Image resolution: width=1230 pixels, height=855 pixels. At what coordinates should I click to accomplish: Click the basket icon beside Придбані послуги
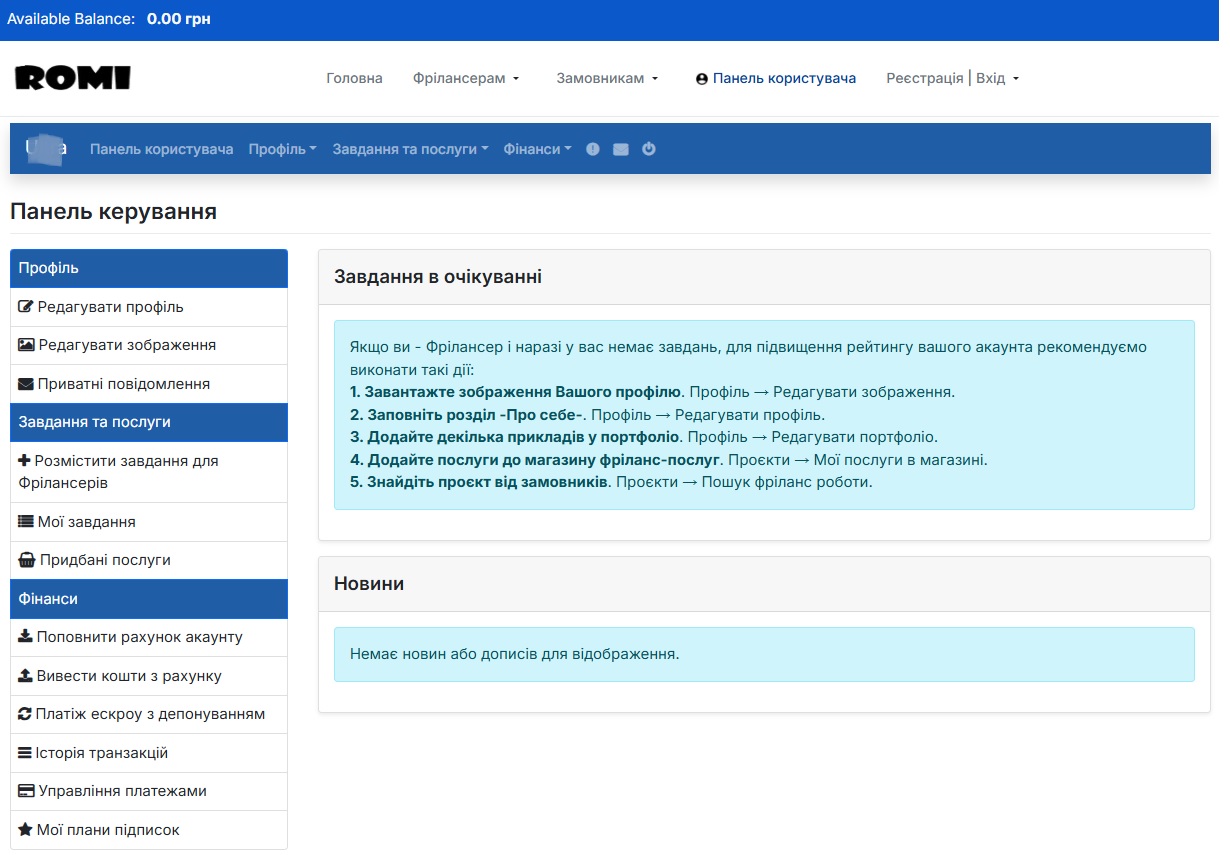(x=28, y=560)
